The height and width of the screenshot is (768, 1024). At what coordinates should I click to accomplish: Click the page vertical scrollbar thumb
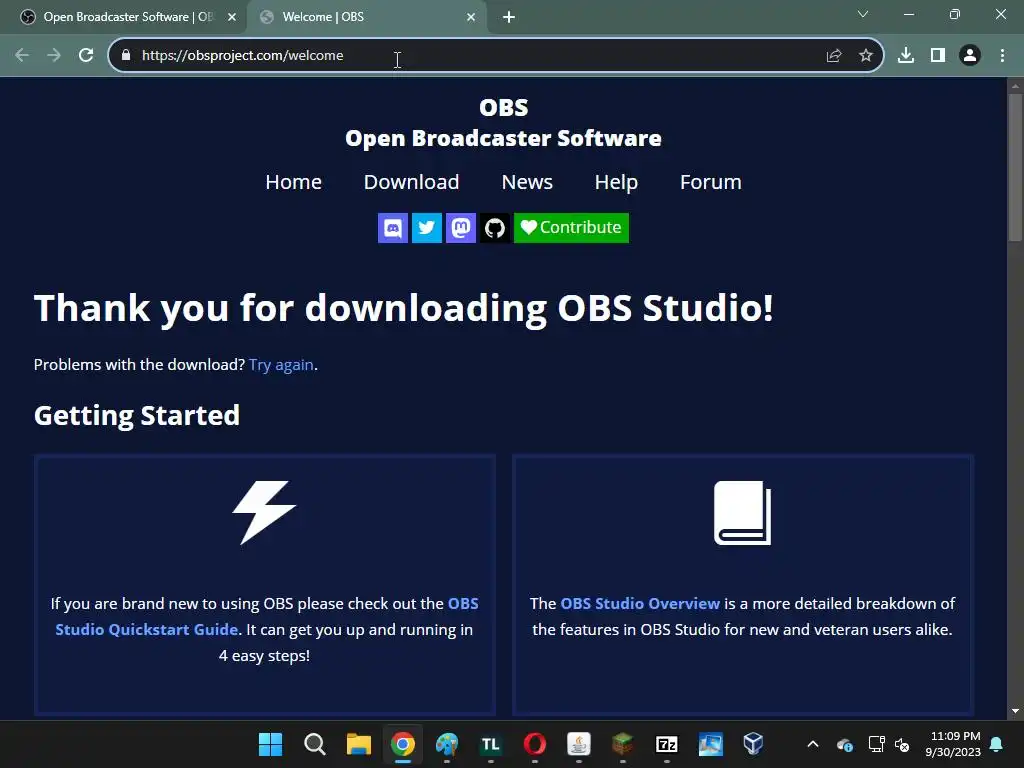click(1015, 168)
